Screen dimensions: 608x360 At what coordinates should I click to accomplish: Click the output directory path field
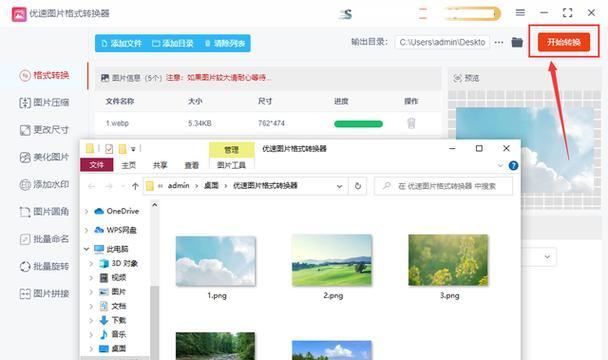tap(442, 42)
